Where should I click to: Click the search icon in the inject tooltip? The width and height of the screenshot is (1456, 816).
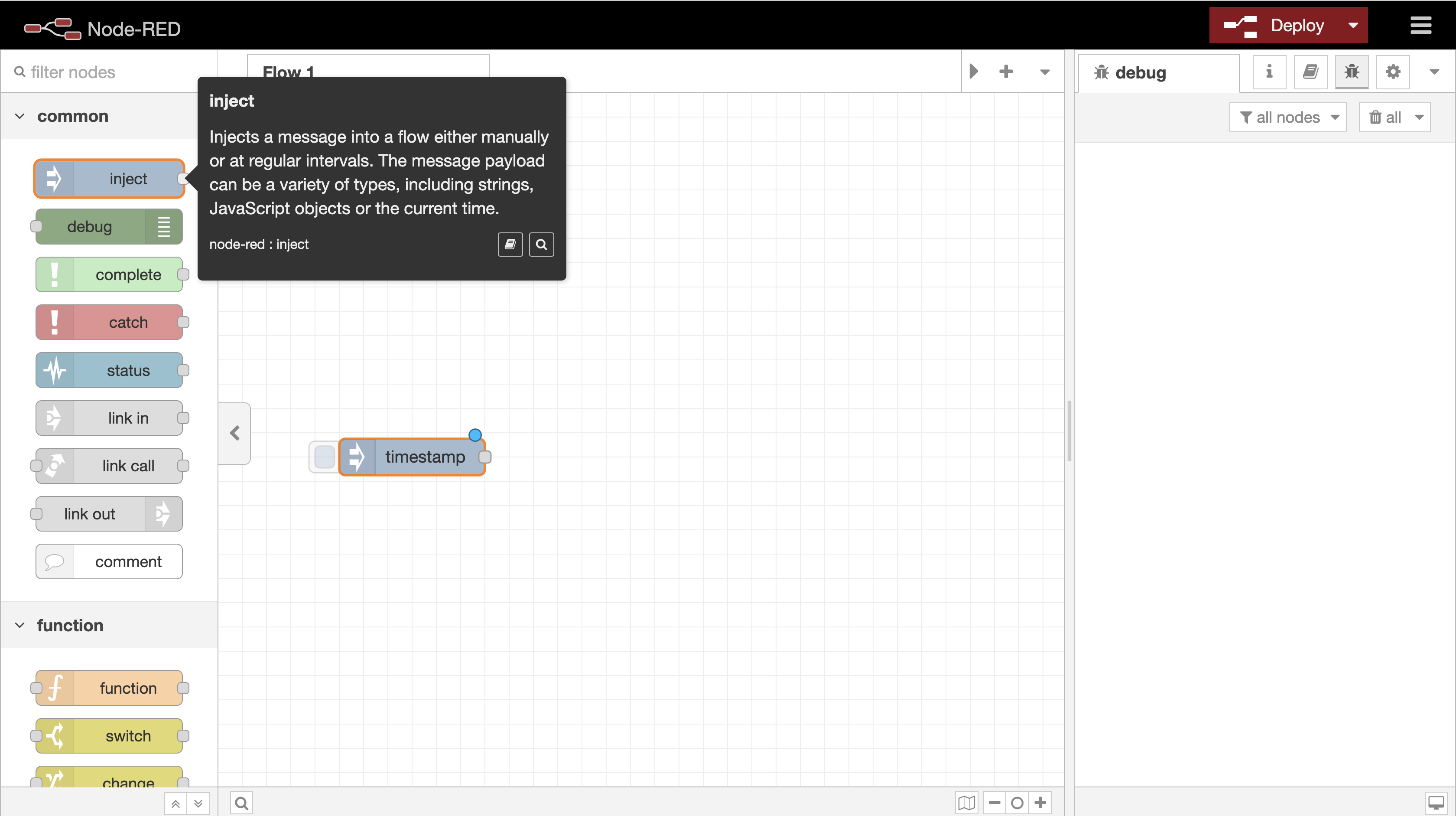coord(541,244)
